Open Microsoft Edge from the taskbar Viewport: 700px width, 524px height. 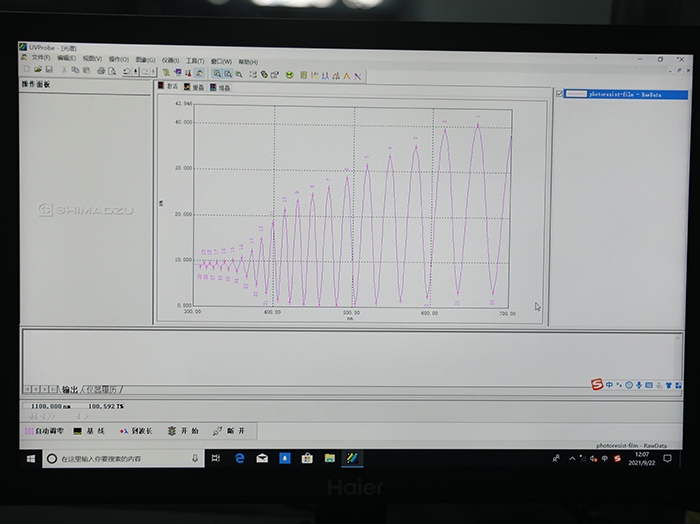(240, 458)
